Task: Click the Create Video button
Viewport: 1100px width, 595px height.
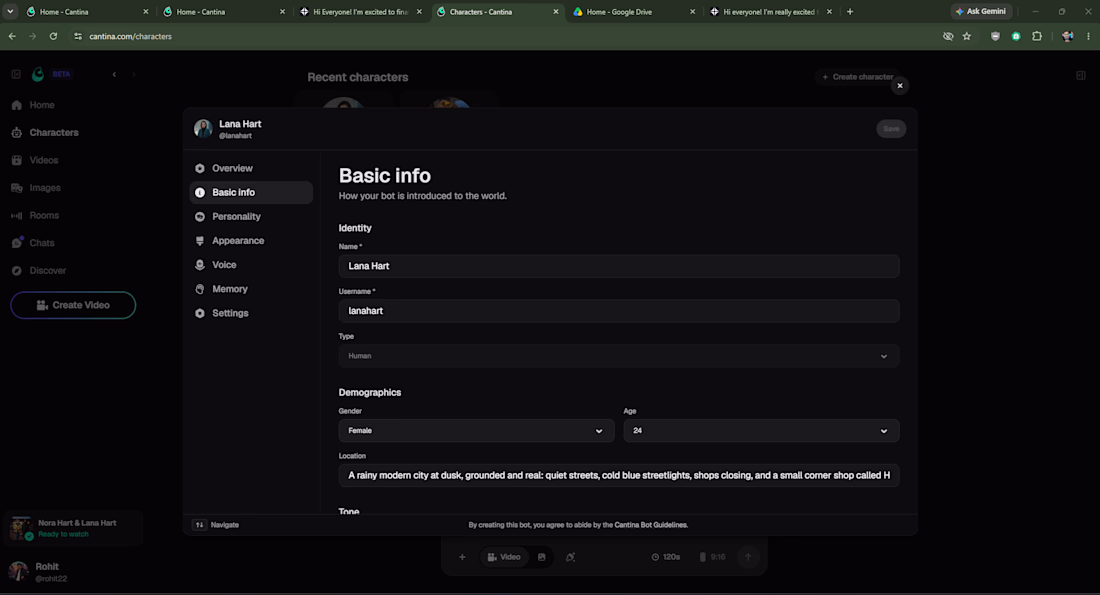Action: click(x=73, y=305)
